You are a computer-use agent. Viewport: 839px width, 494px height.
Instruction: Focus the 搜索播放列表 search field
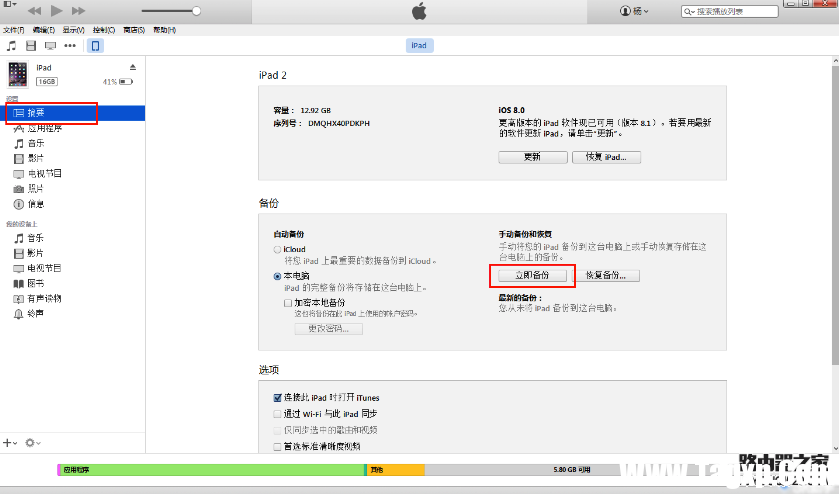(x=730, y=11)
